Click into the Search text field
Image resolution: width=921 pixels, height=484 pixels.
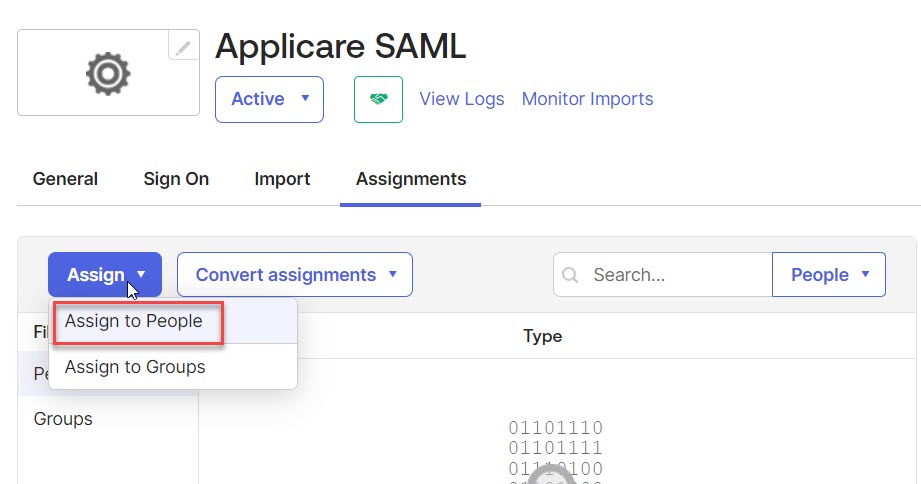tap(675, 275)
